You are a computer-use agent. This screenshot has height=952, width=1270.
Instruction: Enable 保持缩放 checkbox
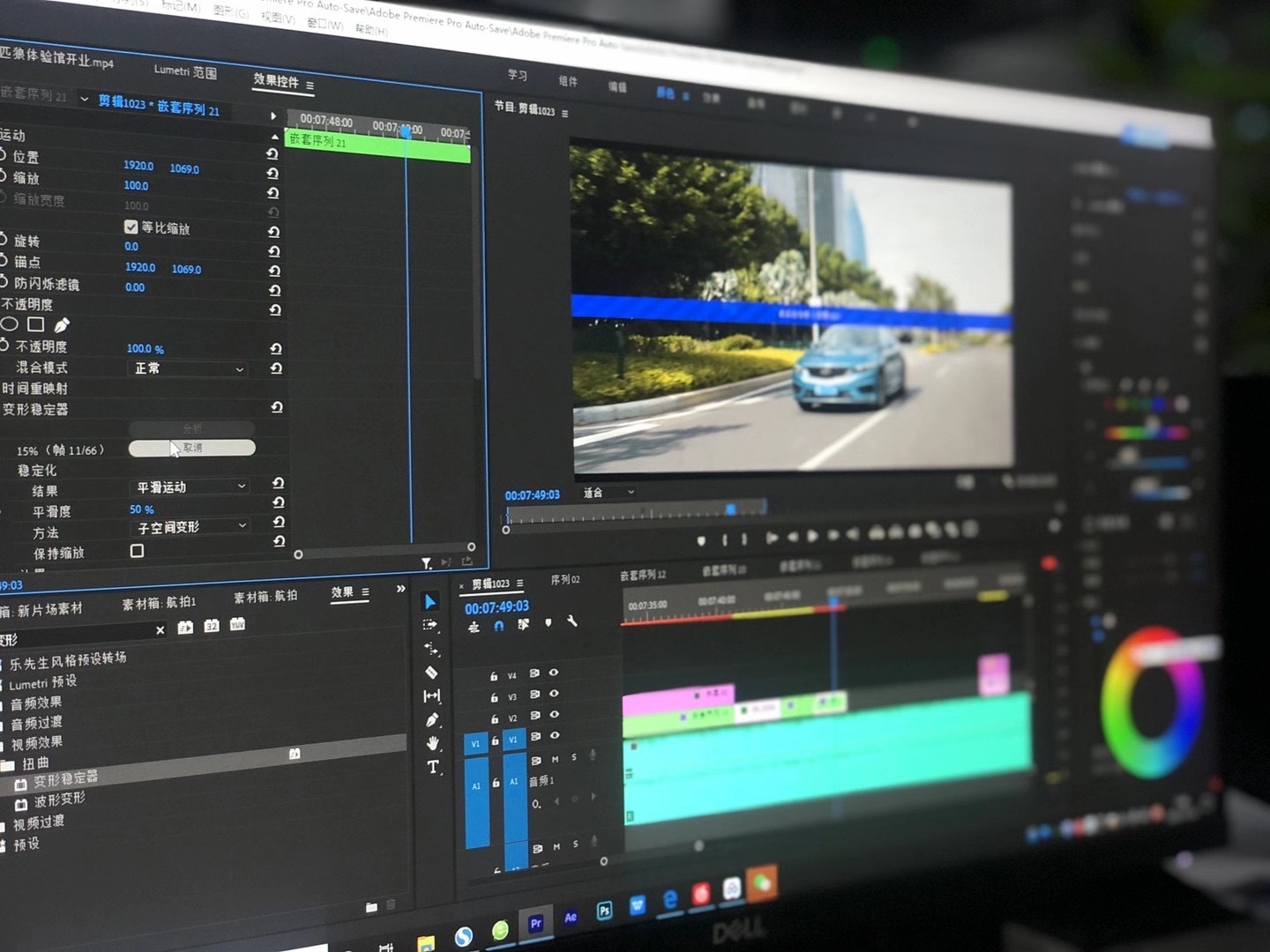tap(137, 551)
